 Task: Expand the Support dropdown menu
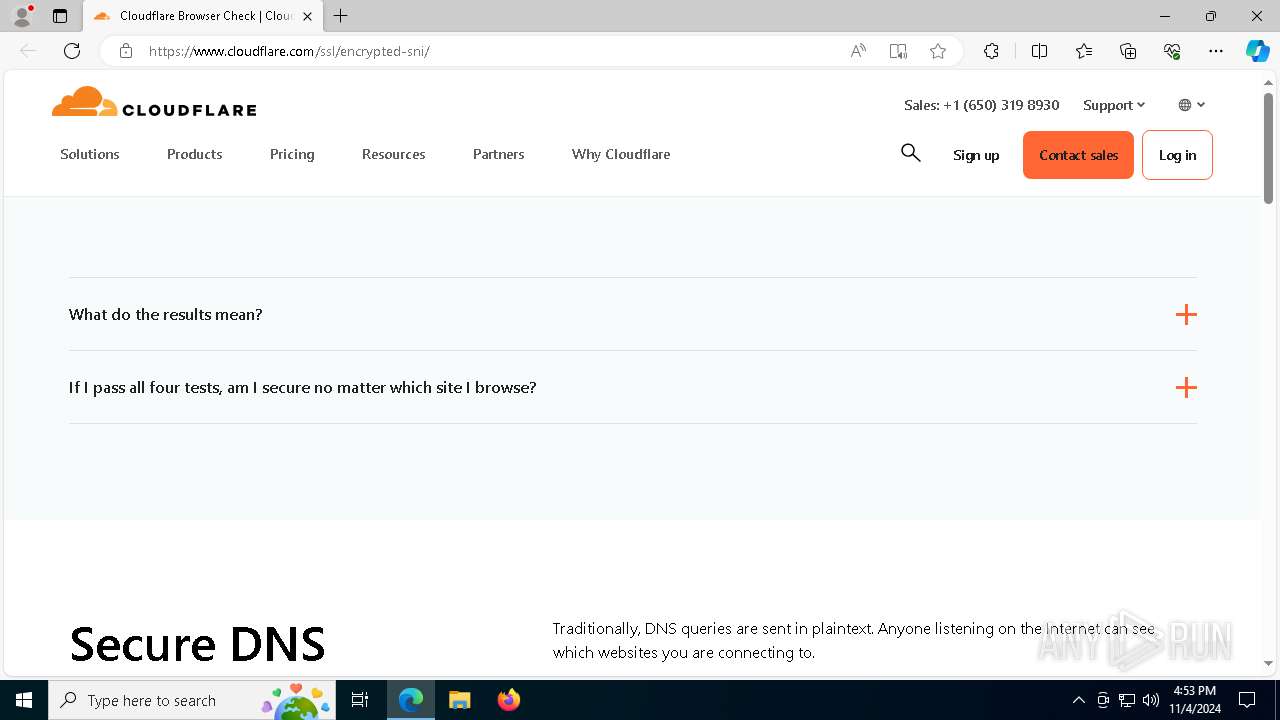pyautogui.click(x=1114, y=105)
